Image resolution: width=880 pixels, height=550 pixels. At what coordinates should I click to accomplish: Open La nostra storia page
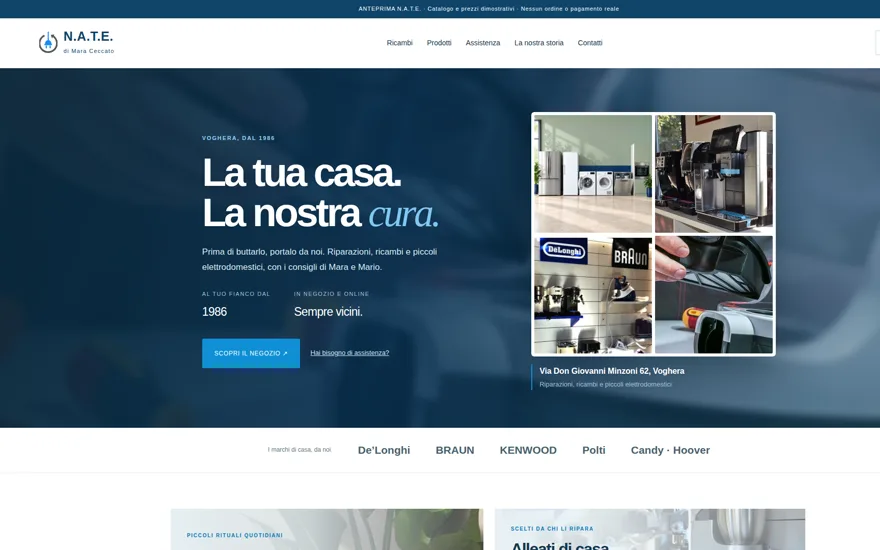tap(539, 43)
